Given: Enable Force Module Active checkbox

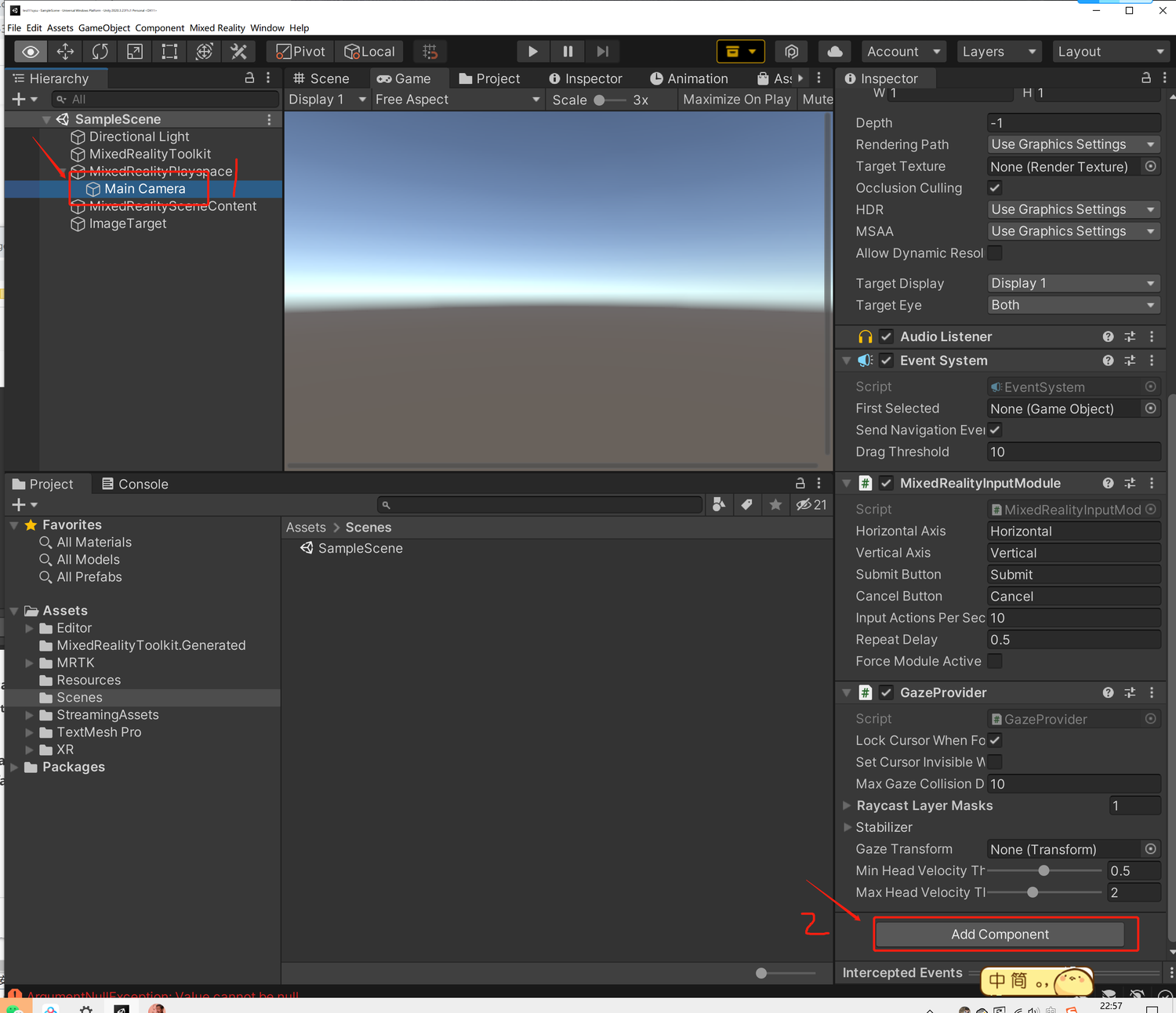Looking at the screenshot, I should [x=995, y=661].
